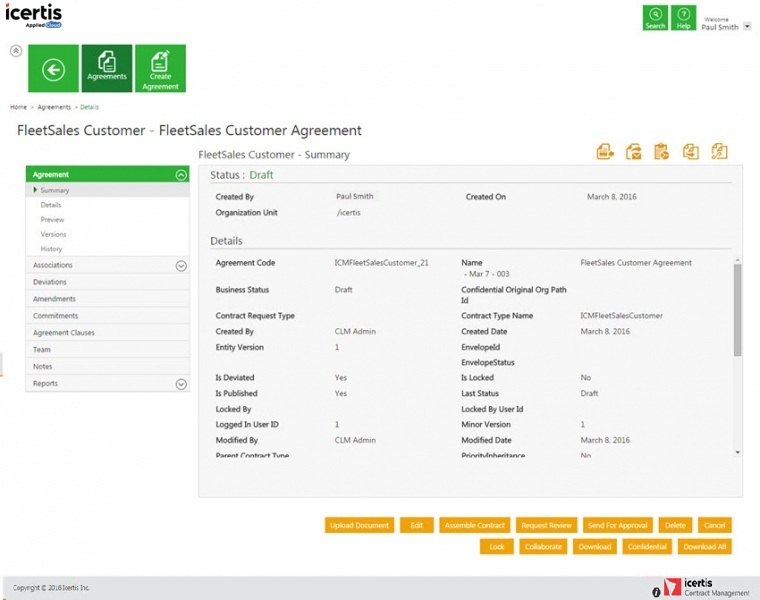760x600 pixels.
Task: Click the Home breadcrumb link
Action: click(18, 107)
